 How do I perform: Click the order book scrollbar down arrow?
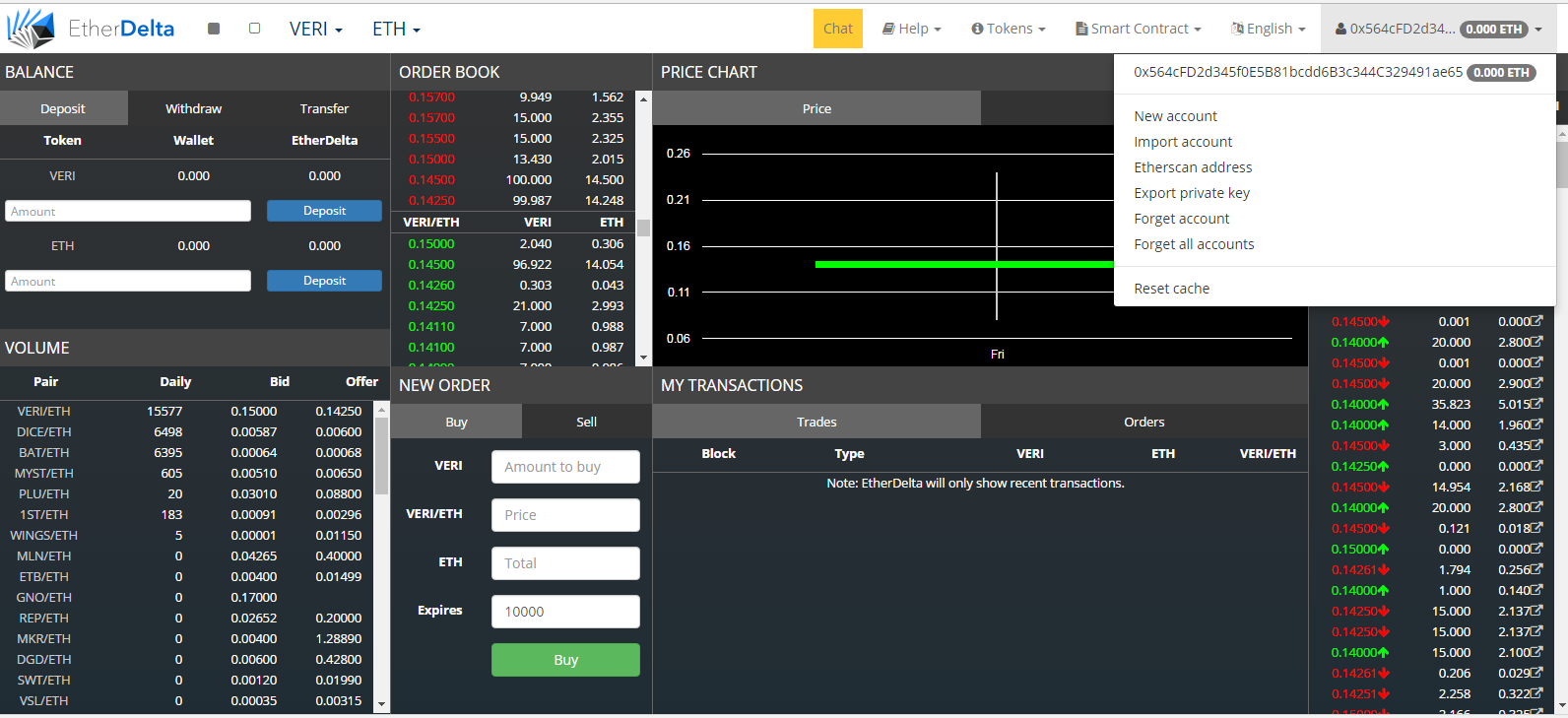pos(643,359)
